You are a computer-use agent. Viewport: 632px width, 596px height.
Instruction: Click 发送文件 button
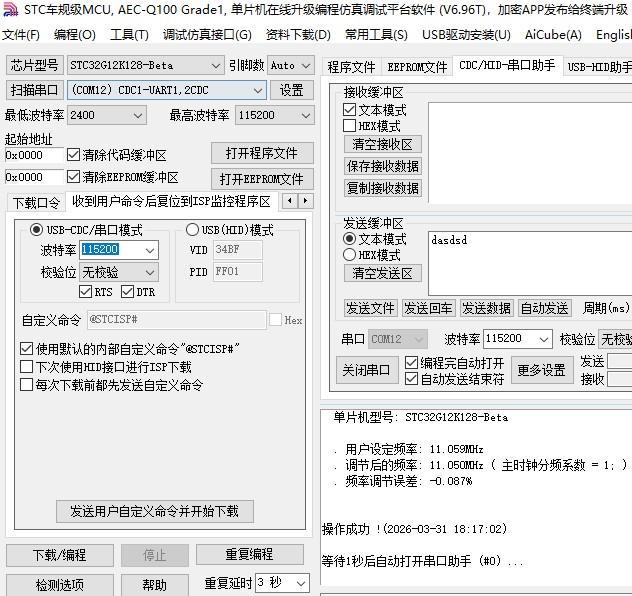coord(370,308)
